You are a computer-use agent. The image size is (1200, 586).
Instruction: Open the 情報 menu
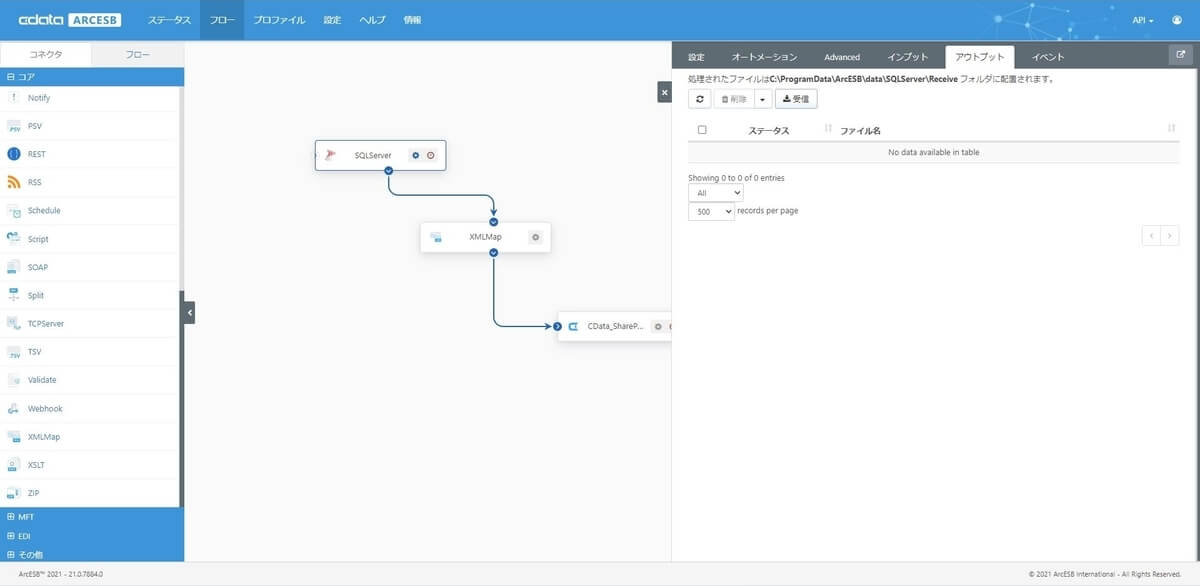(412, 20)
